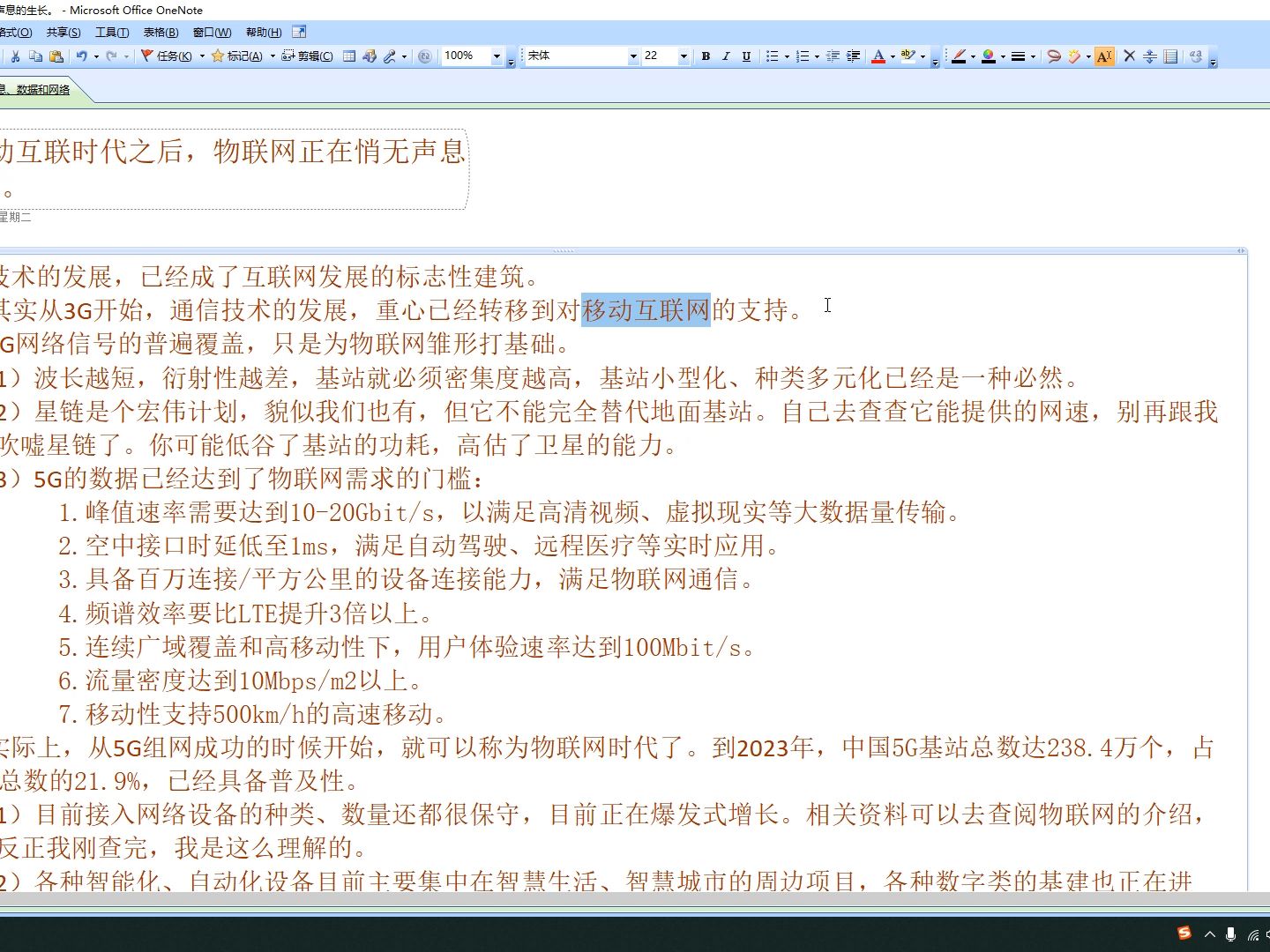Click the 剪辑(C) screen clipping button
This screenshot has height=952, width=1270.
coord(307,56)
